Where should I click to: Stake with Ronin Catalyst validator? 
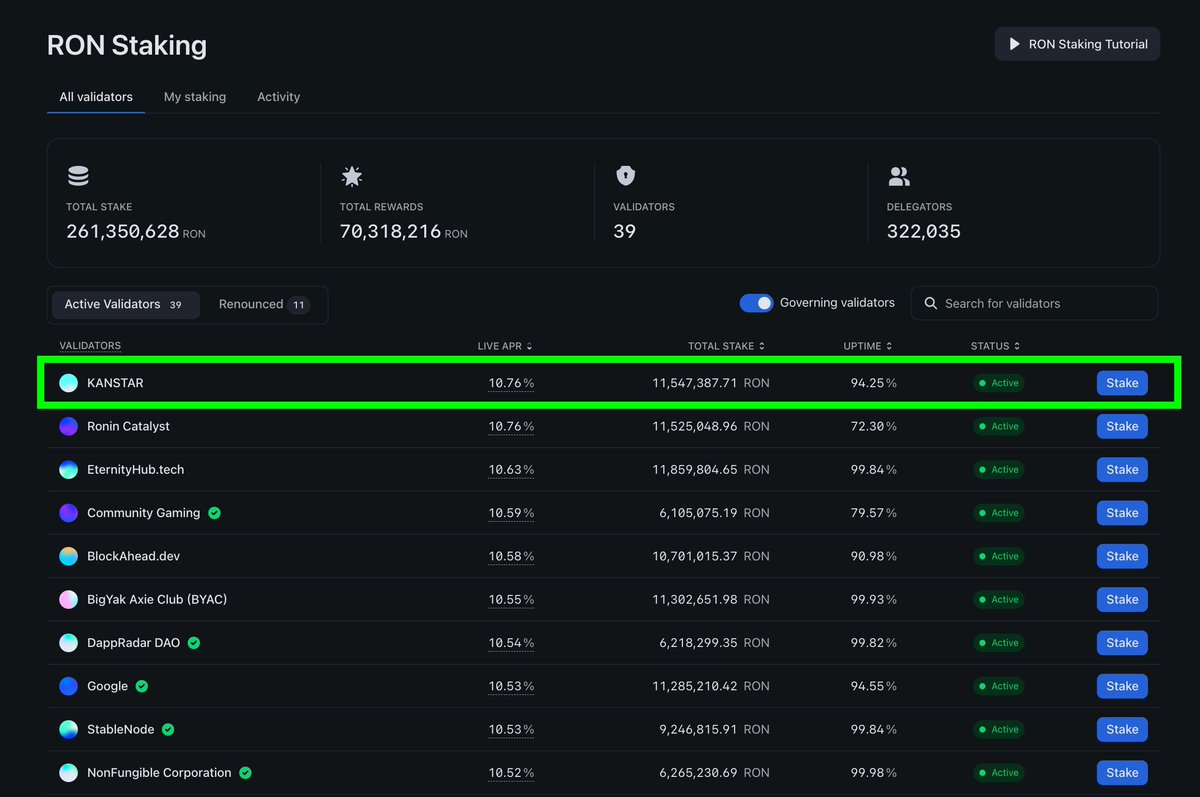pos(1122,426)
